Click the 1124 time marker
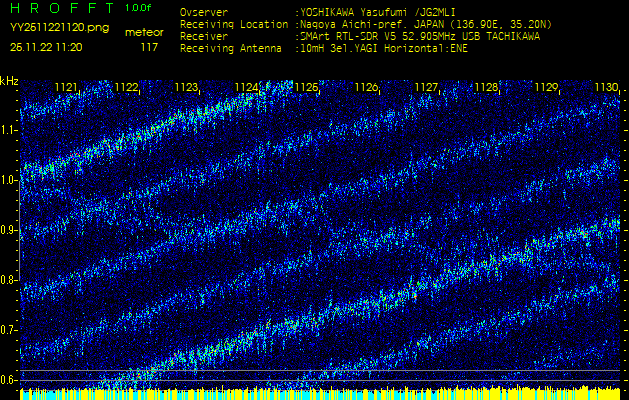Viewport: 629px width, 400px height. click(246, 87)
